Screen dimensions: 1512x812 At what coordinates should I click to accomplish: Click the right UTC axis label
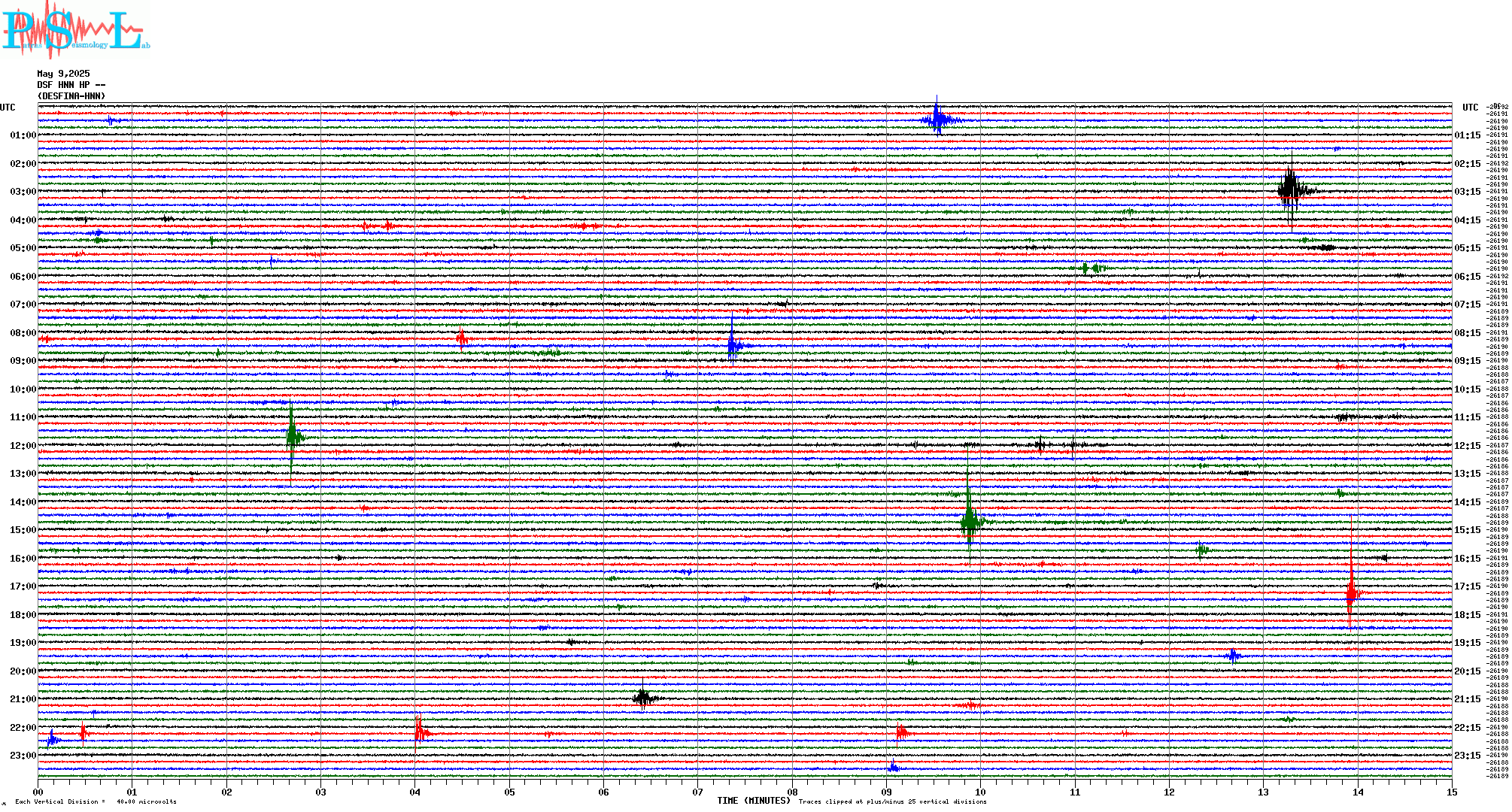tap(1470, 108)
